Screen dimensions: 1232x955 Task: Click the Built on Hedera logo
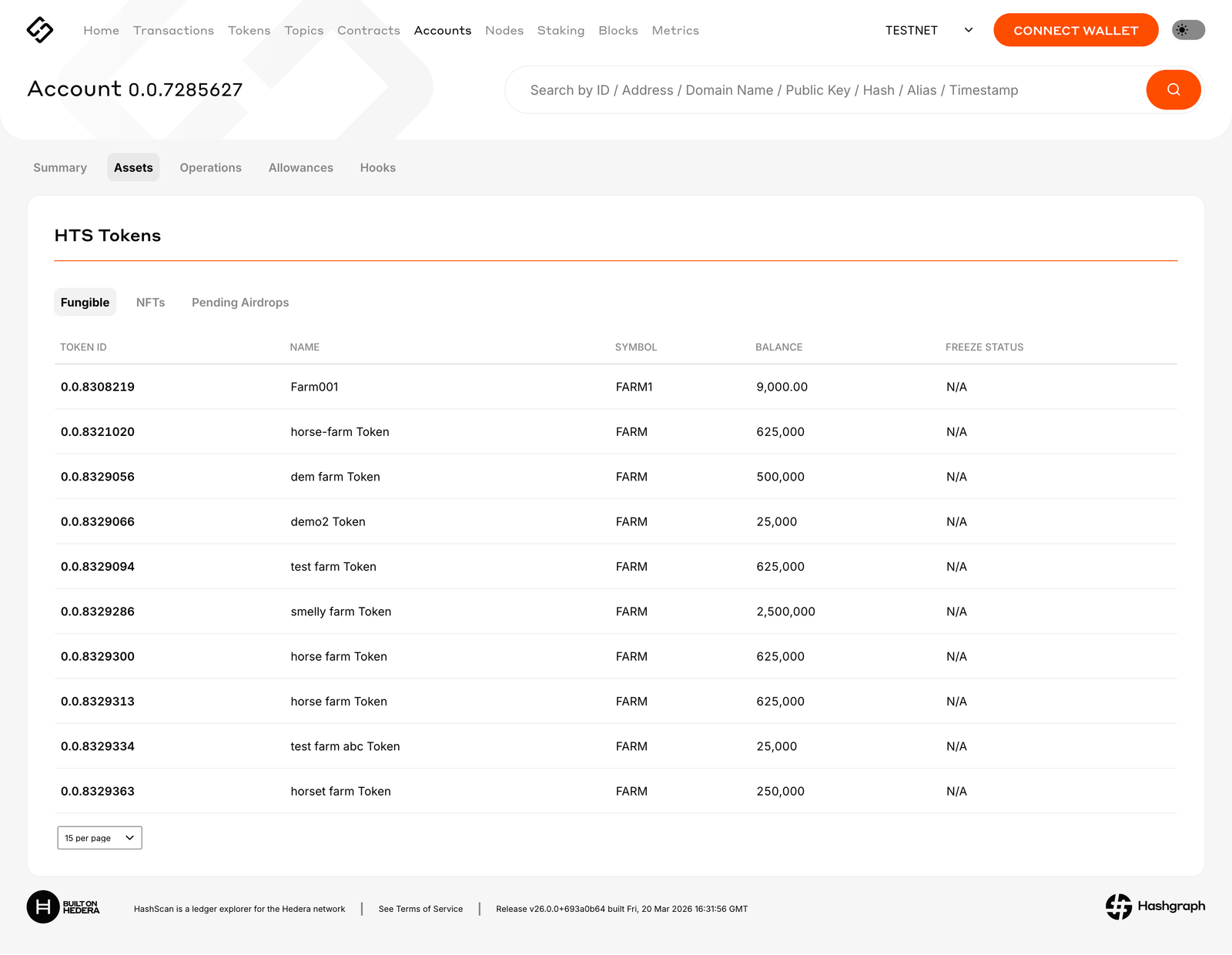click(x=63, y=907)
